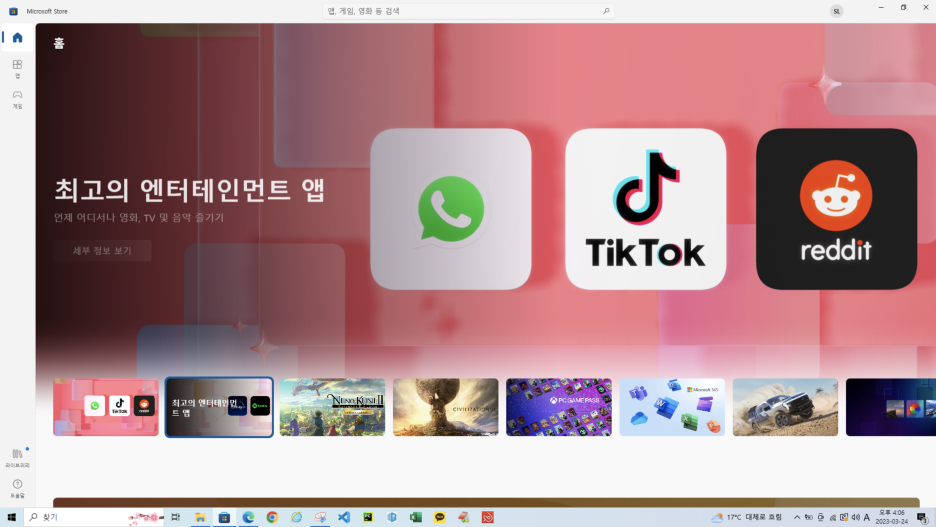Select the 최고의 엔터테인먼트 앱 carousel thumbnail
The width and height of the screenshot is (936, 527).
click(219, 407)
